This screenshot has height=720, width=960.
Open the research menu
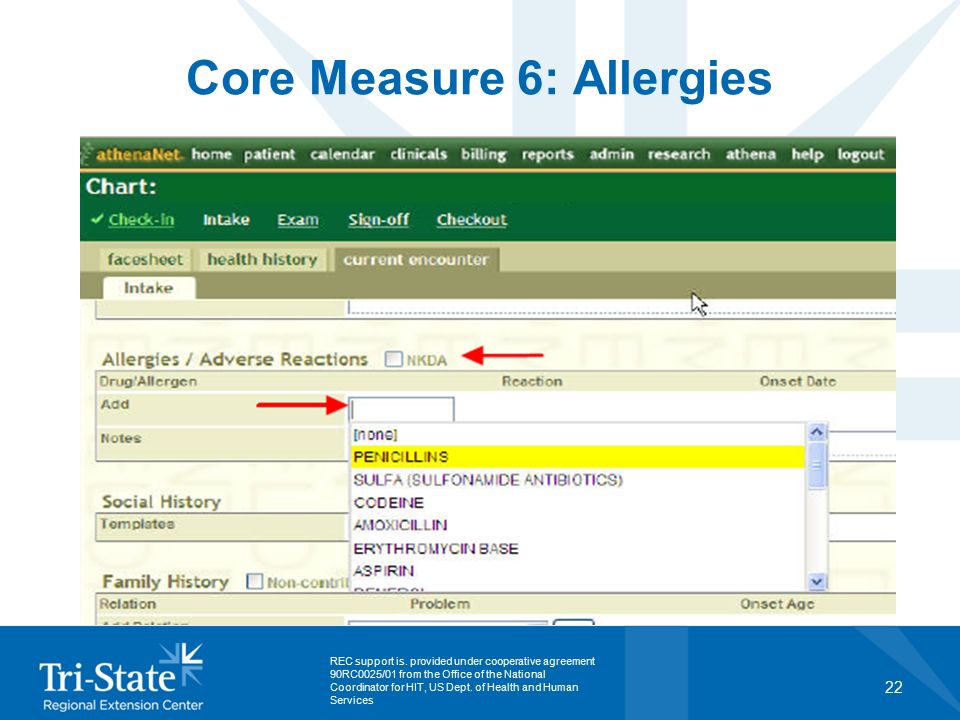point(679,154)
